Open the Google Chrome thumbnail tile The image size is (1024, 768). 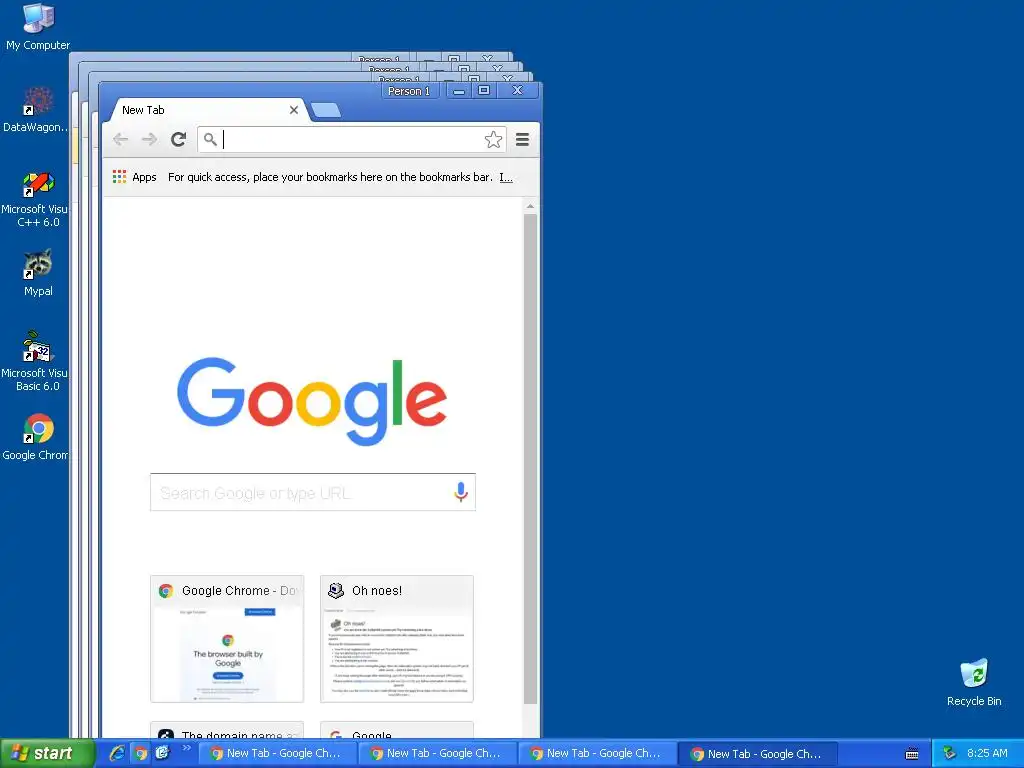click(227, 639)
